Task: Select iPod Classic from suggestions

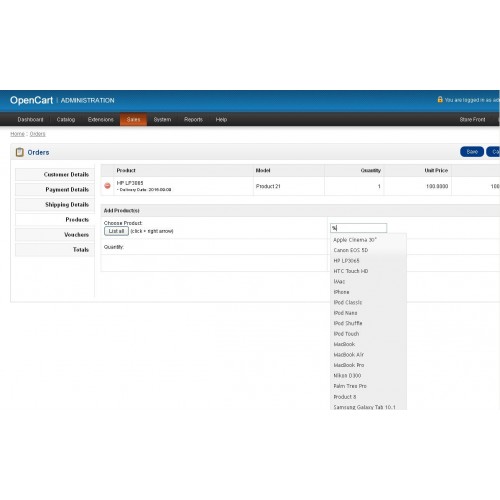Action: (368, 302)
